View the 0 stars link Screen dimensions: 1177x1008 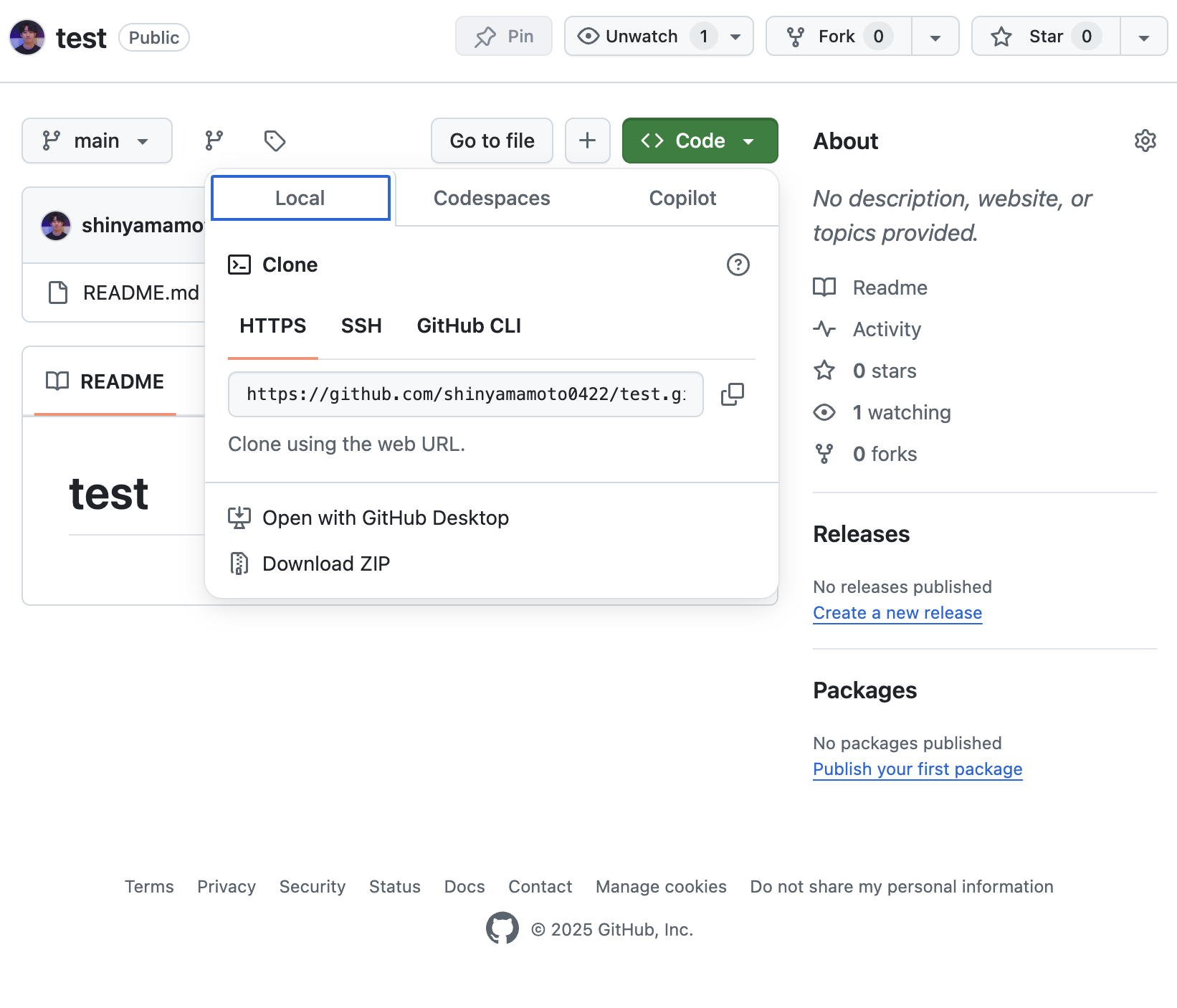click(865, 371)
